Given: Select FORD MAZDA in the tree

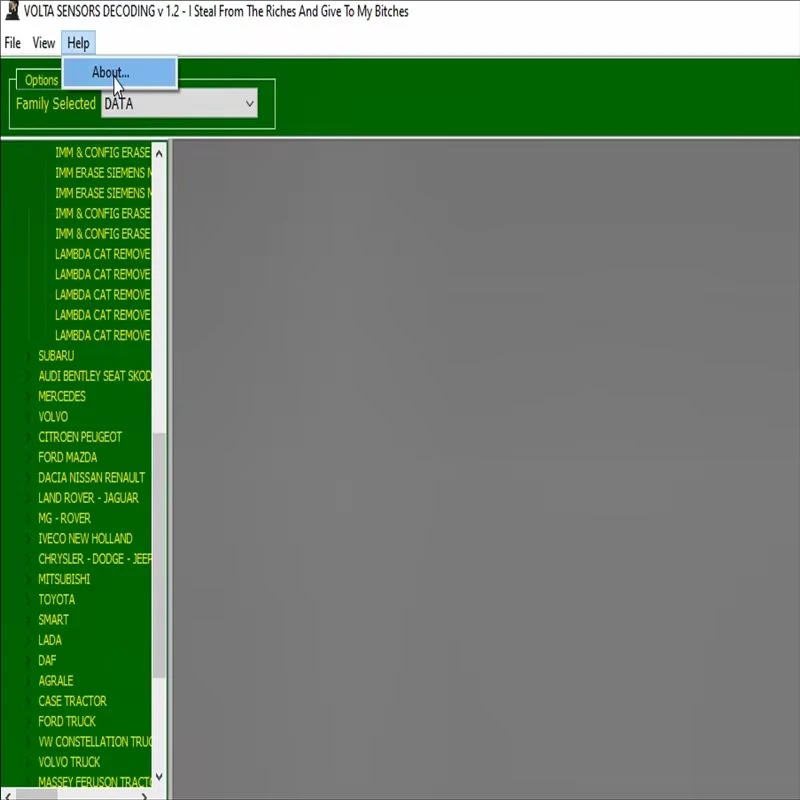Looking at the screenshot, I should (67, 458).
